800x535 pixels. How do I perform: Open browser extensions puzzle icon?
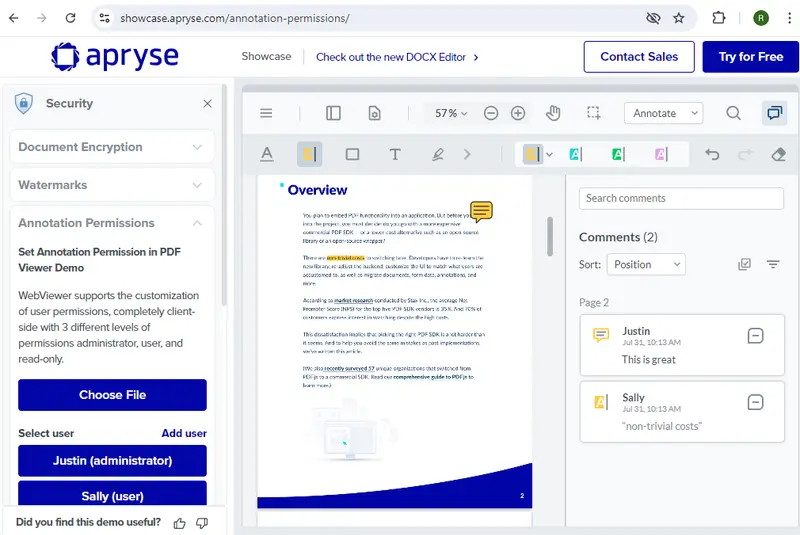[719, 18]
